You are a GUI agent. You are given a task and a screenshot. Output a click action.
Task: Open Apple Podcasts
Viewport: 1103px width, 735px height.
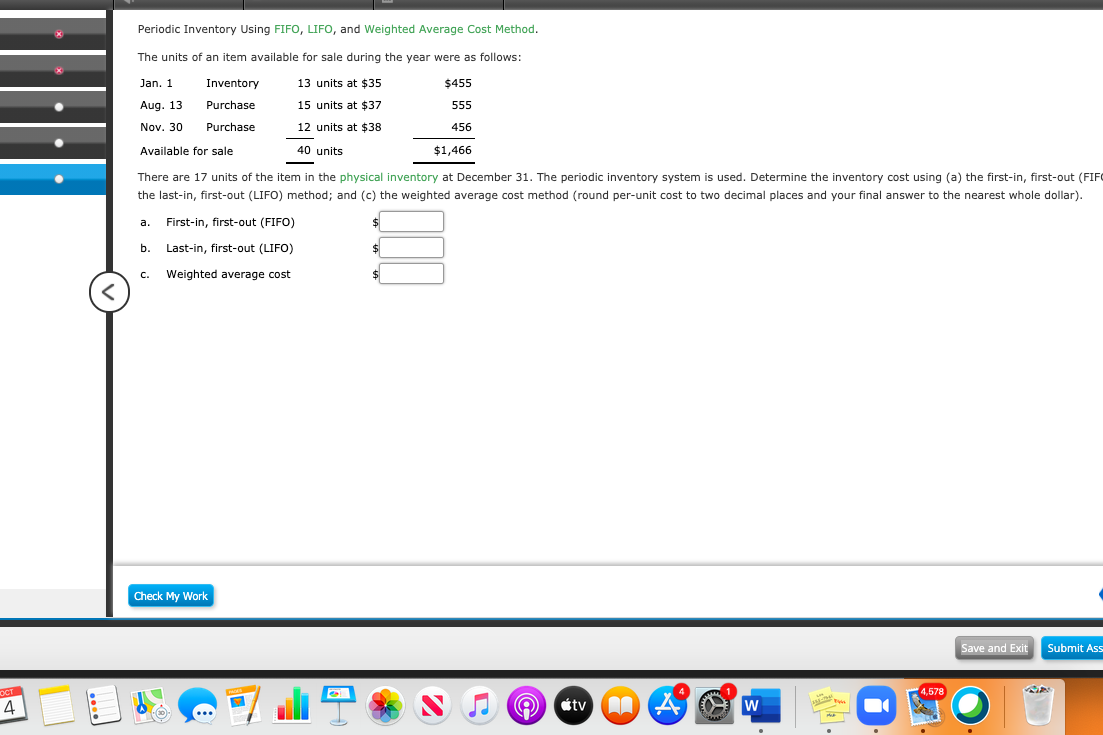(x=526, y=706)
